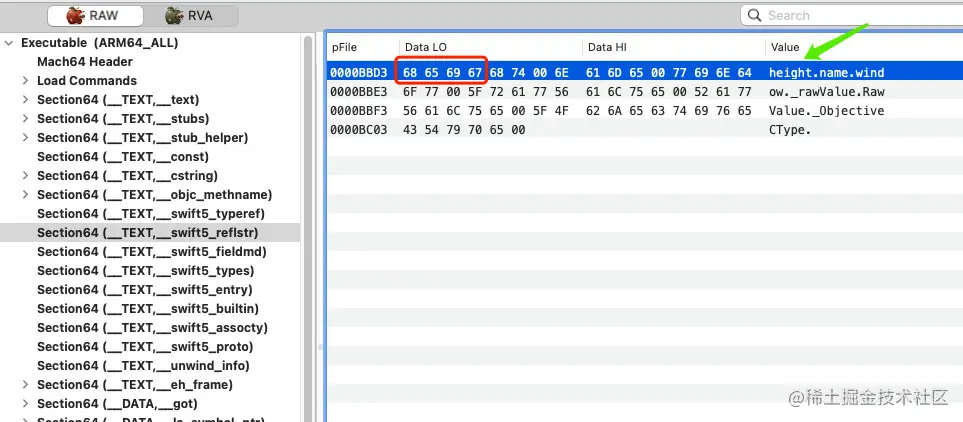This screenshot has width=963, height=422.
Task: Open Section64 (__DATA,__got)
Action: point(117,404)
